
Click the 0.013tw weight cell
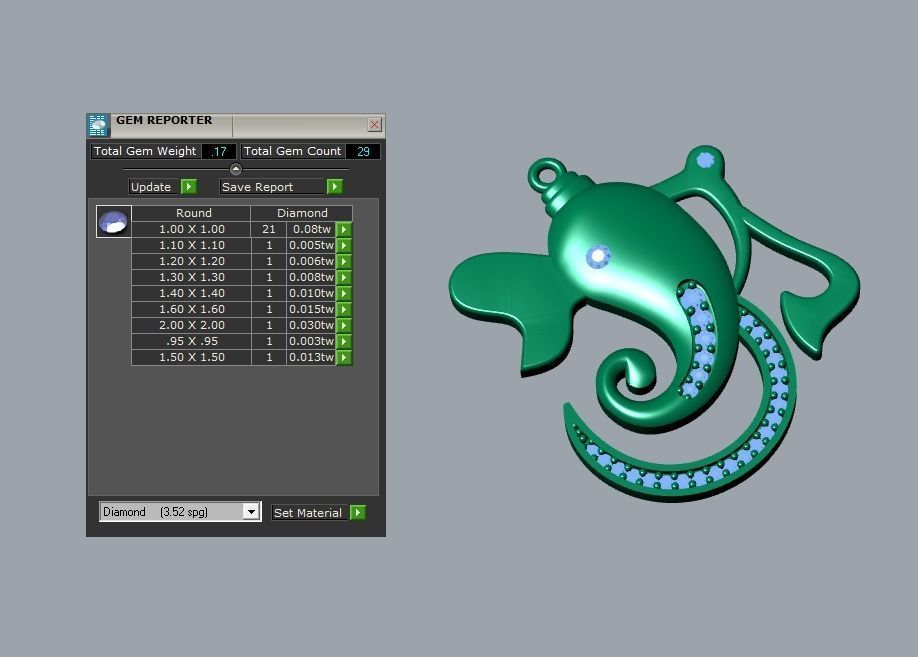[x=311, y=357]
